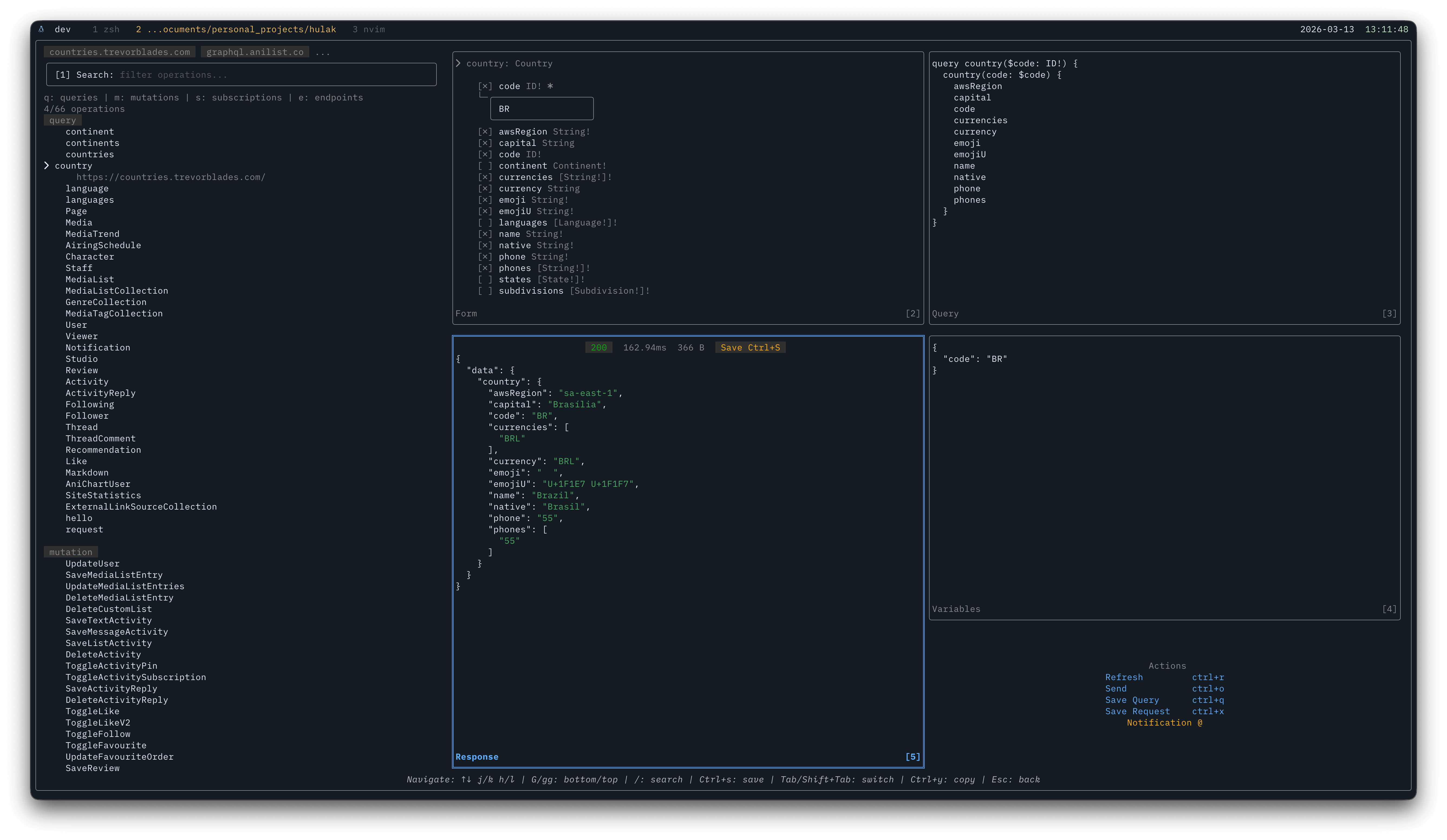Focus the Search filter operations field
This screenshot has height=840, width=1447.
click(241, 75)
